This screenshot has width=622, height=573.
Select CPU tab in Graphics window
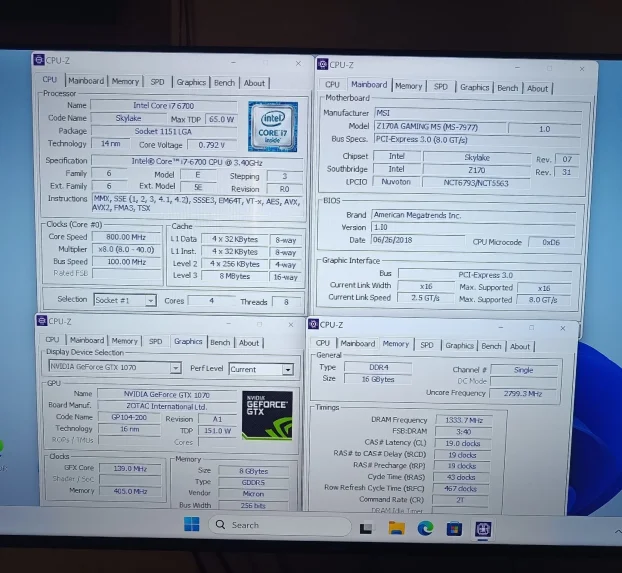(x=52, y=340)
